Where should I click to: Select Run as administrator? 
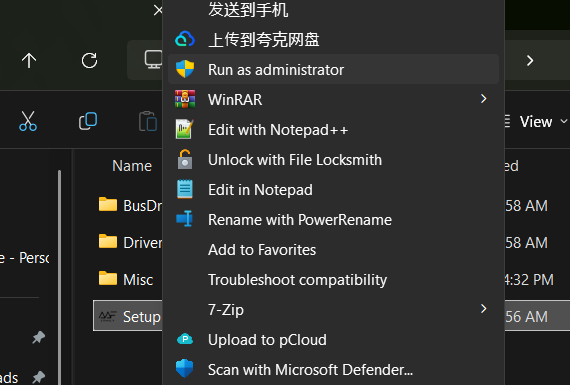coord(333,69)
